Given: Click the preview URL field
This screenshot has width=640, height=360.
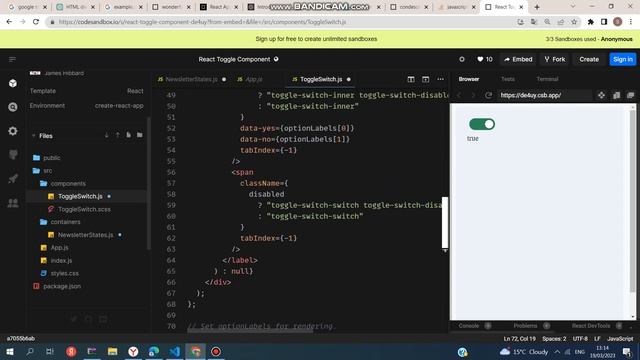Looking at the screenshot, I should click(x=544, y=95).
